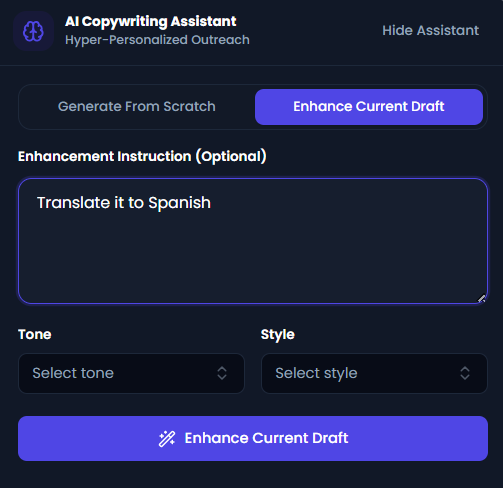This screenshot has height=488, width=503.
Task: Click the Select tone up-down chevron icon
Action: pos(222,373)
